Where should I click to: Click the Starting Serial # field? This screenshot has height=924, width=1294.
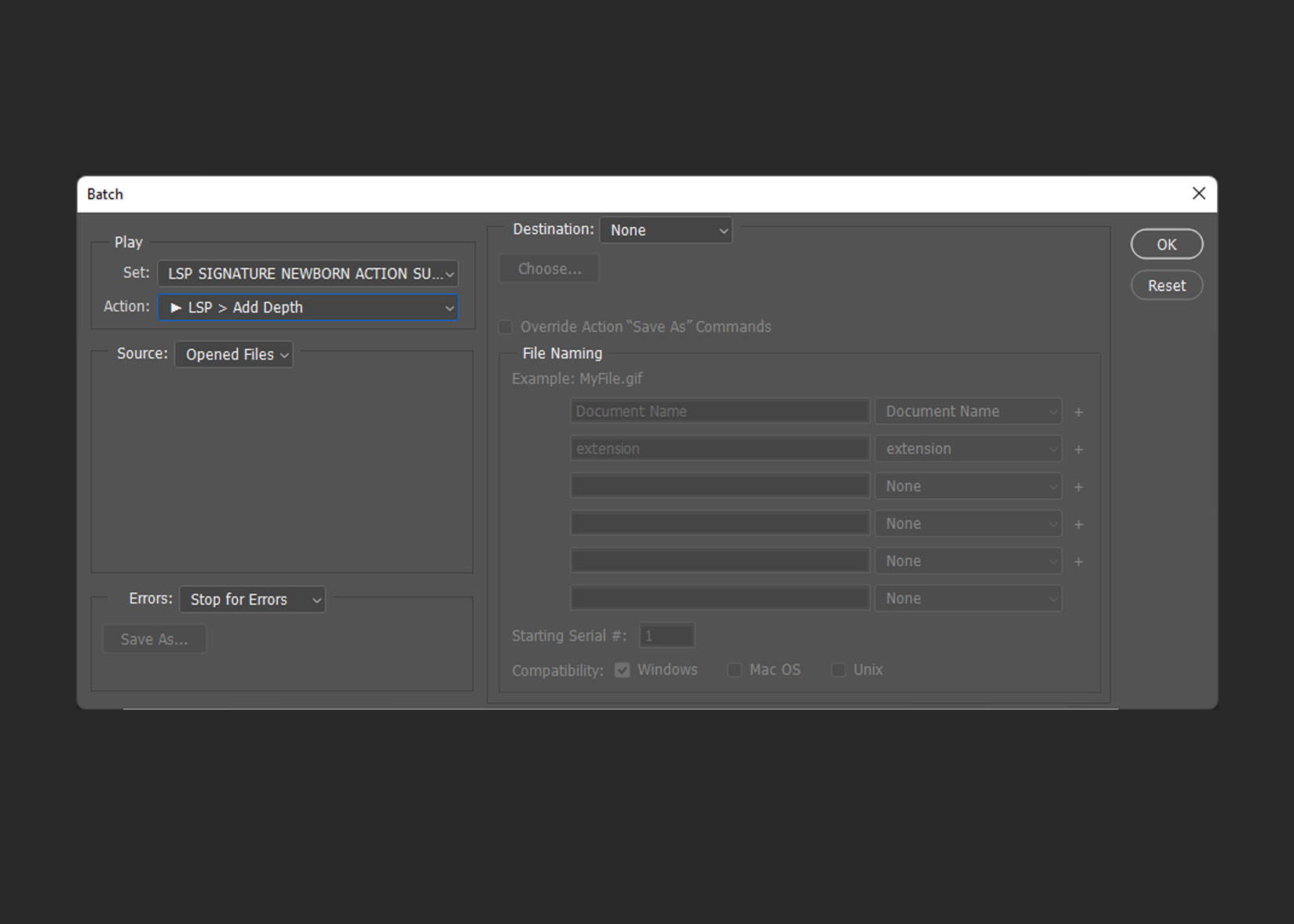click(x=667, y=636)
